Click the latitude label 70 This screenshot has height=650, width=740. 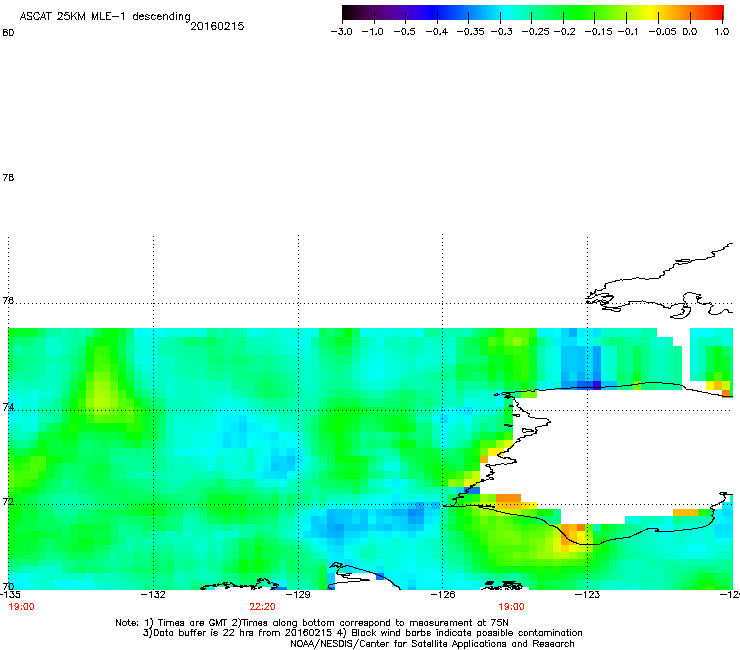8,586
